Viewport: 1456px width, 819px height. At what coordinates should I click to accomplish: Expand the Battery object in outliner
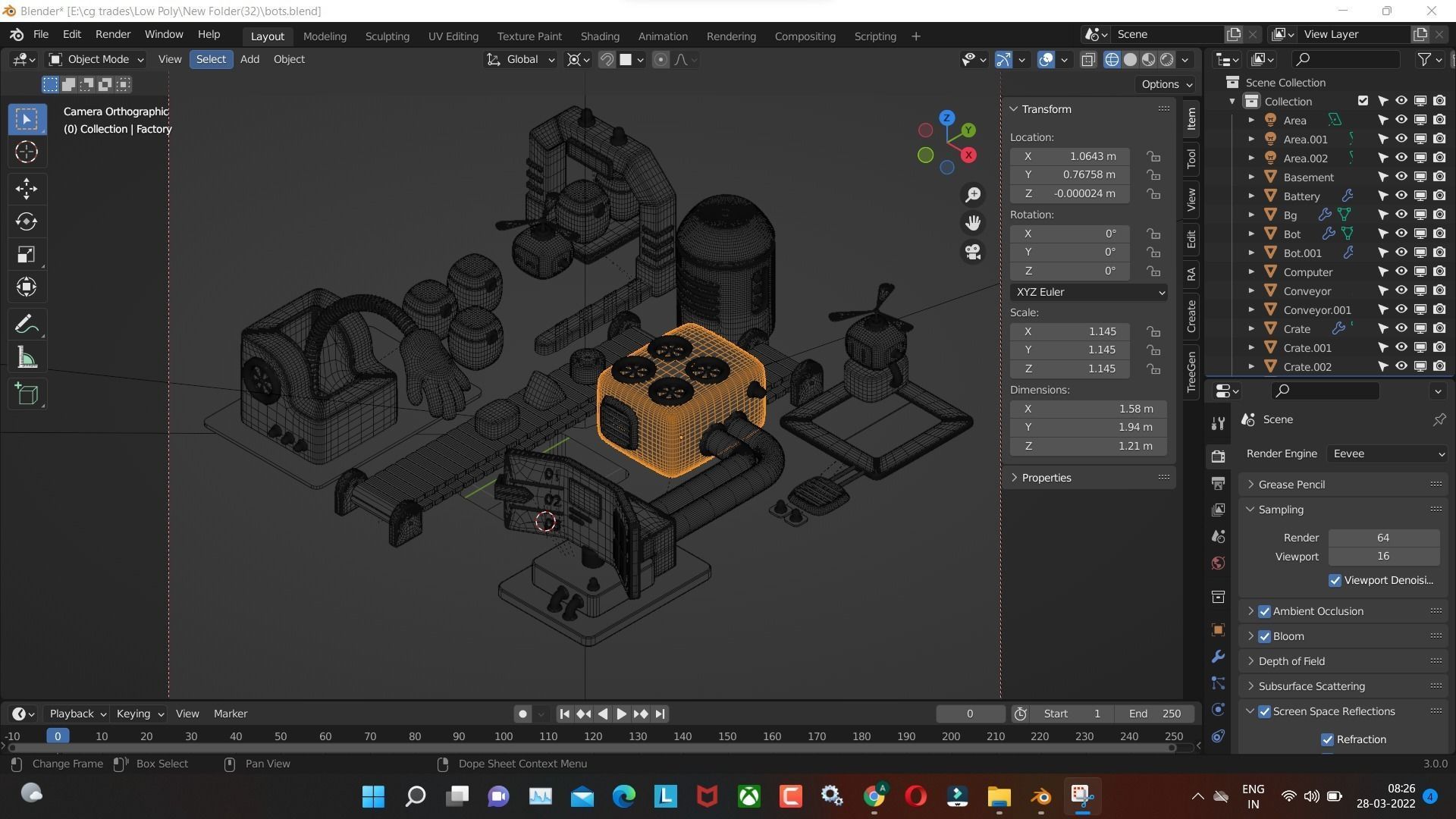click(1251, 196)
